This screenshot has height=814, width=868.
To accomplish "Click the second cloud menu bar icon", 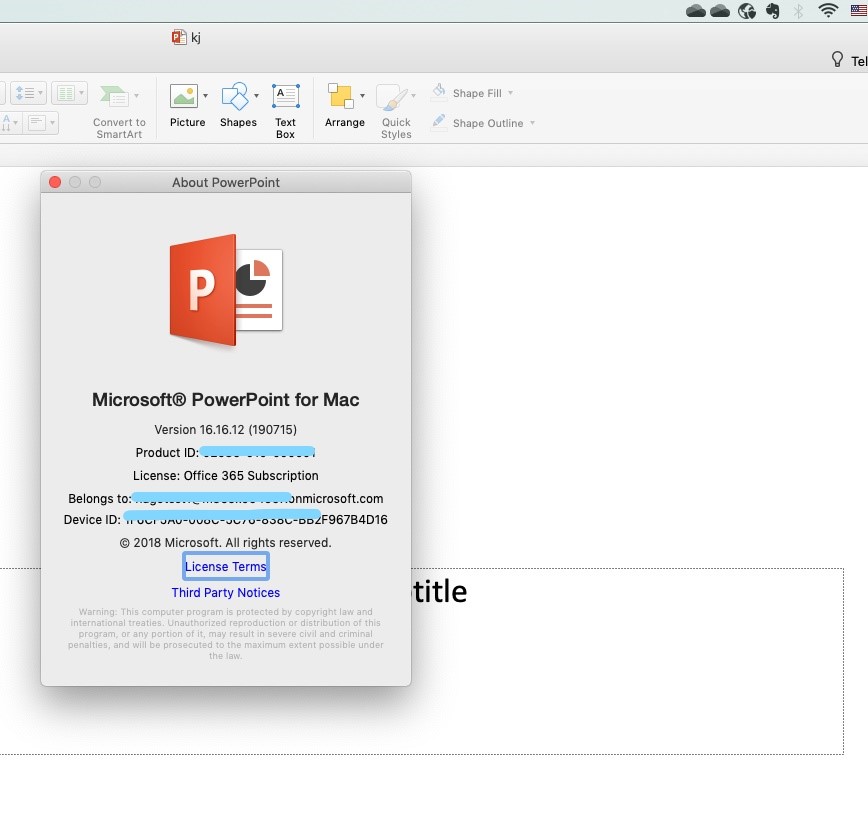I will 720,11.
